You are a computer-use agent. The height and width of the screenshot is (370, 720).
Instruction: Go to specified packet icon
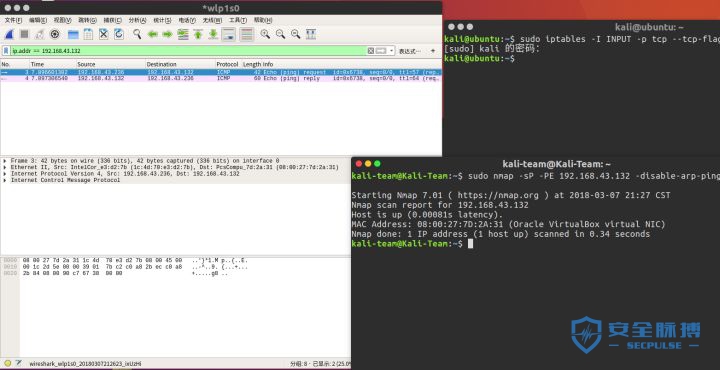pos(183,34)
